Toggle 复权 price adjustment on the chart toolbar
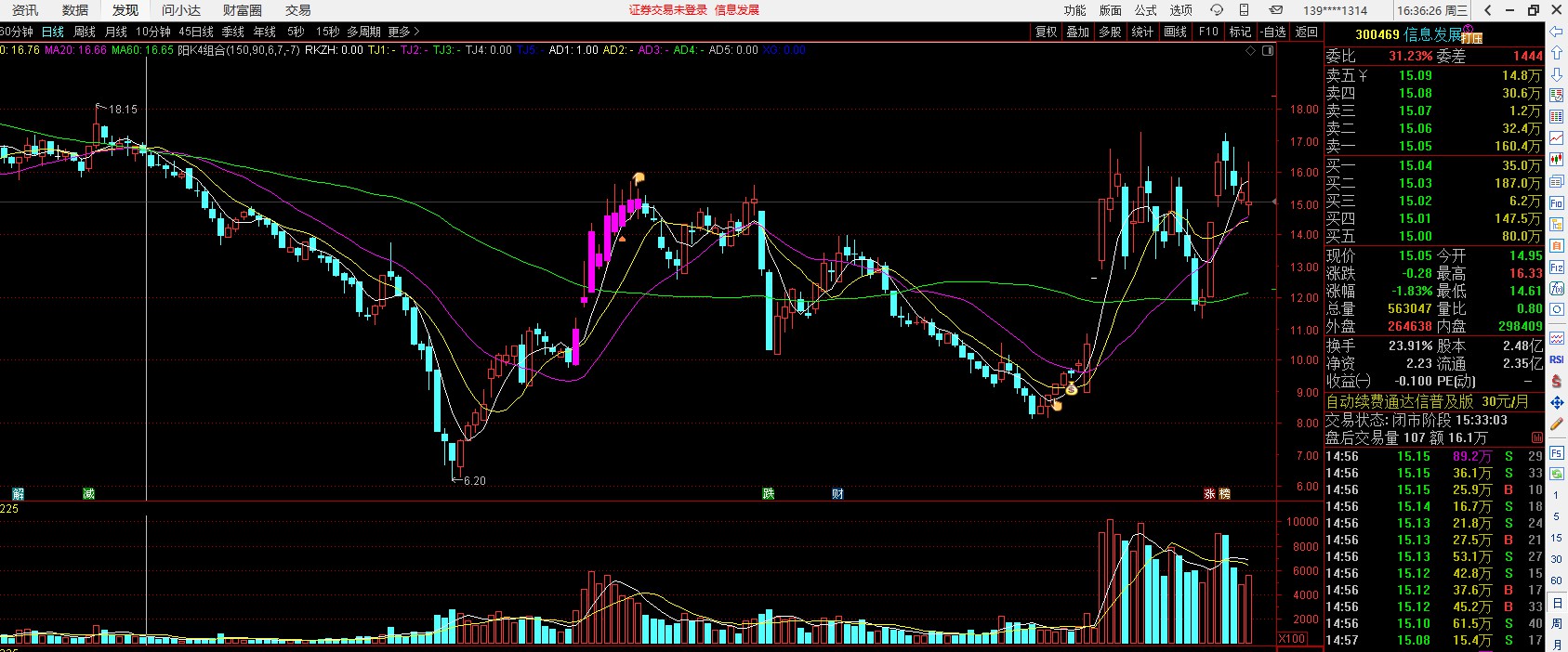1568x652 pixels. (x=1047, y=32)
